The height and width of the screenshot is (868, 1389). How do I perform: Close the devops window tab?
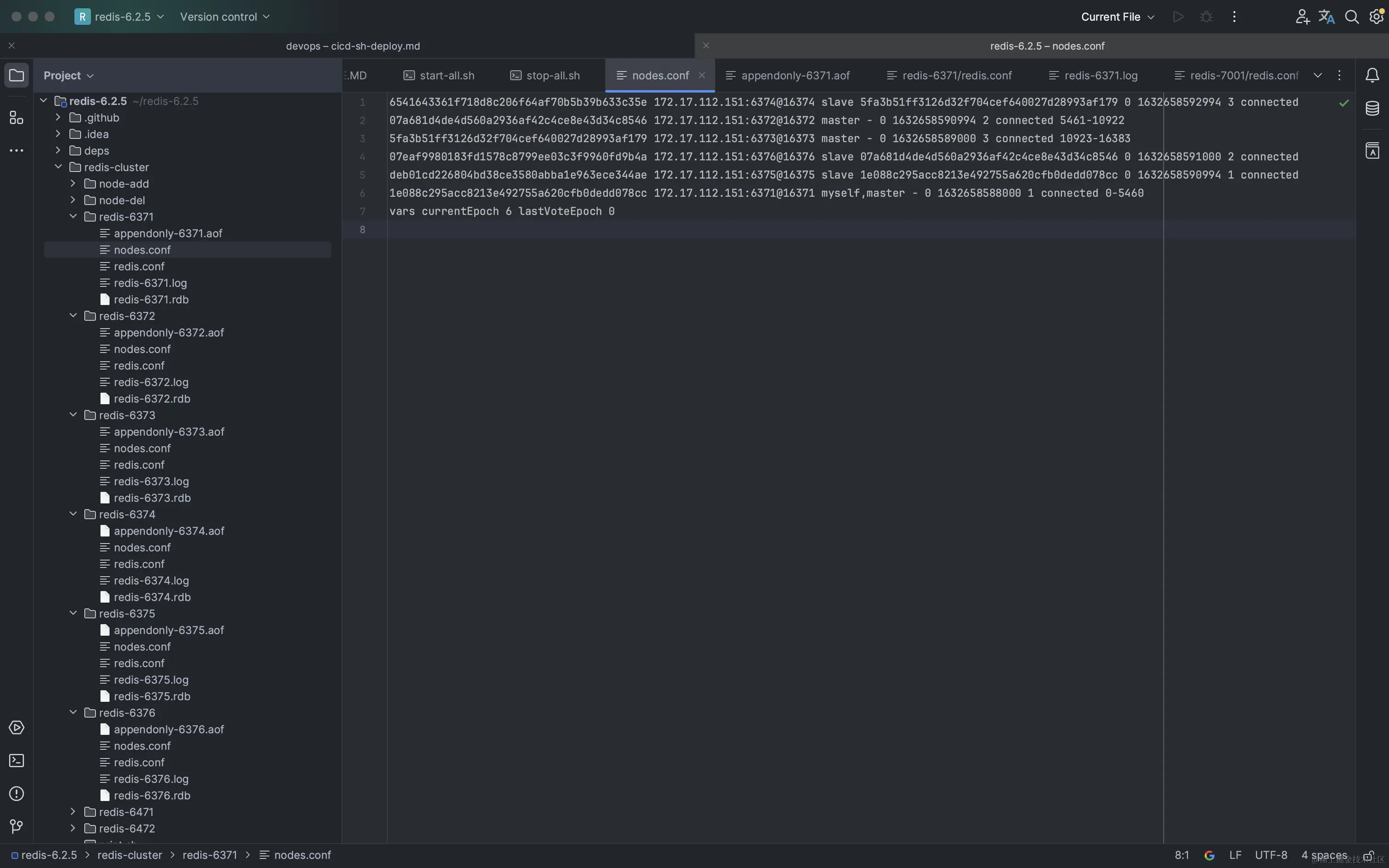click(x=11, y=45)
